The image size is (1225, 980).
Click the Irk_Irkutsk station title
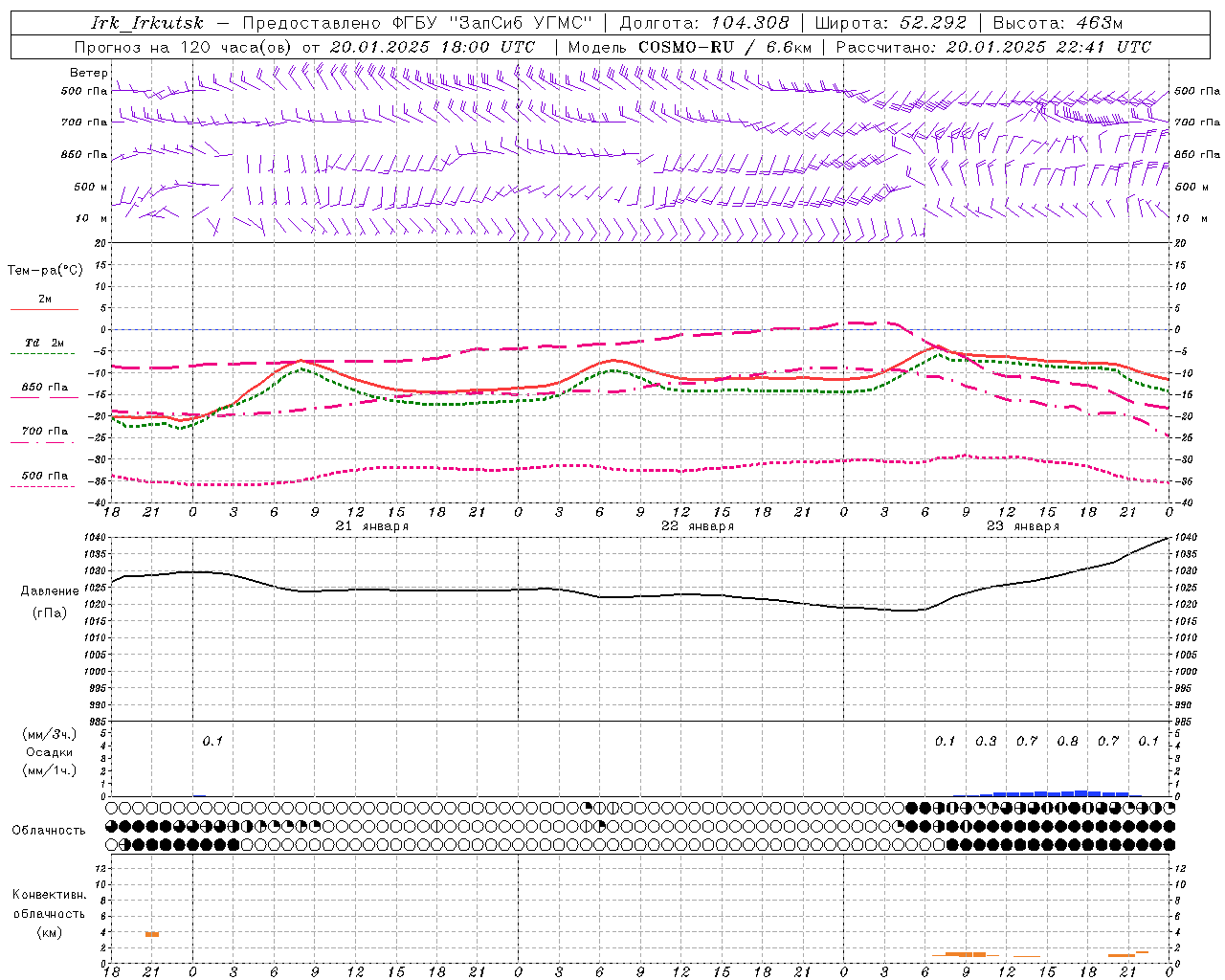point(147,23)
